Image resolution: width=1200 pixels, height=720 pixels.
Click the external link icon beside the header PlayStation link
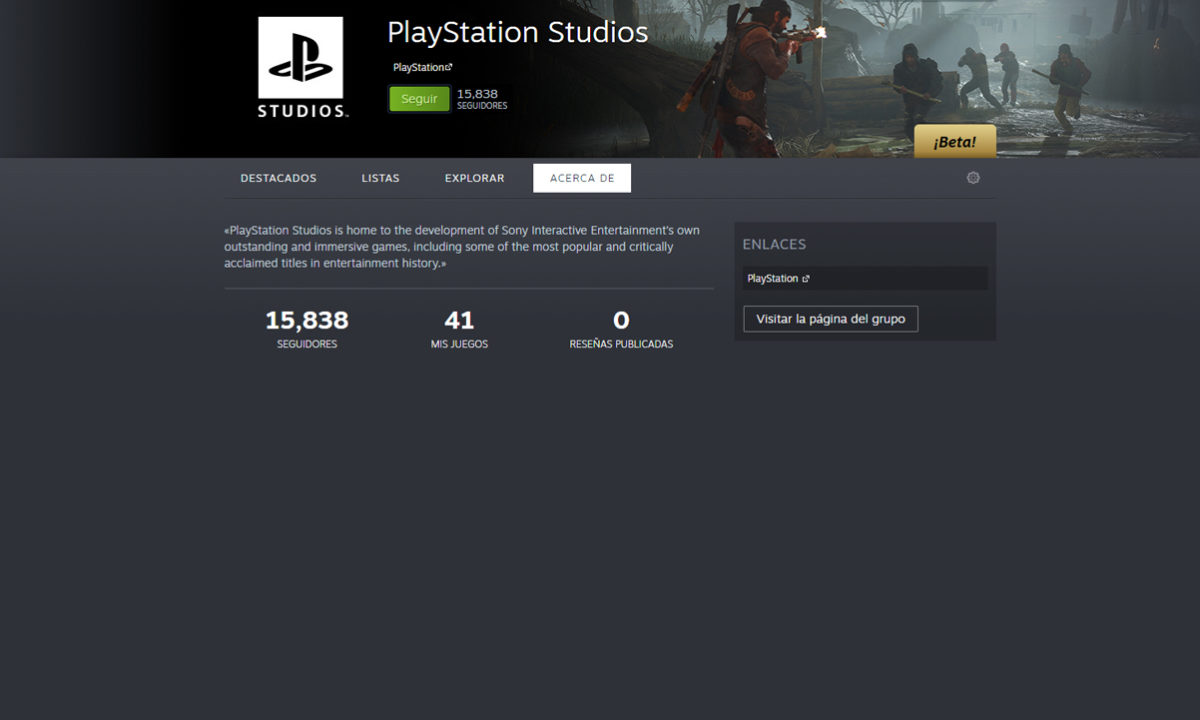(449, 67)
